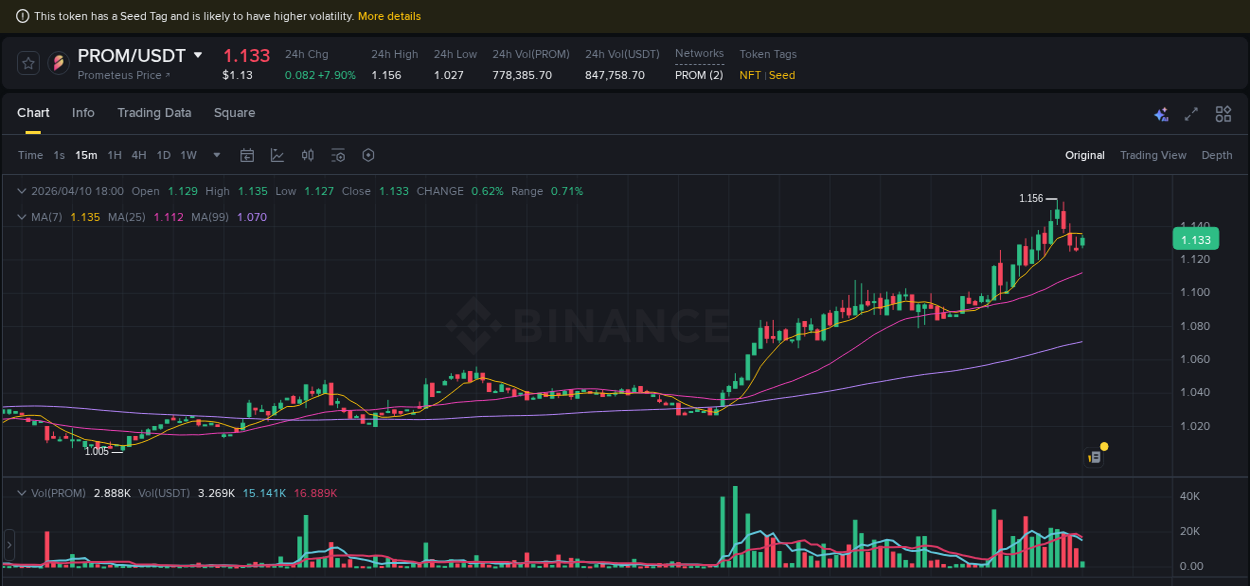Switch chart mode to TradingView
This screenshot has height=586, width=1250.
1153,155
